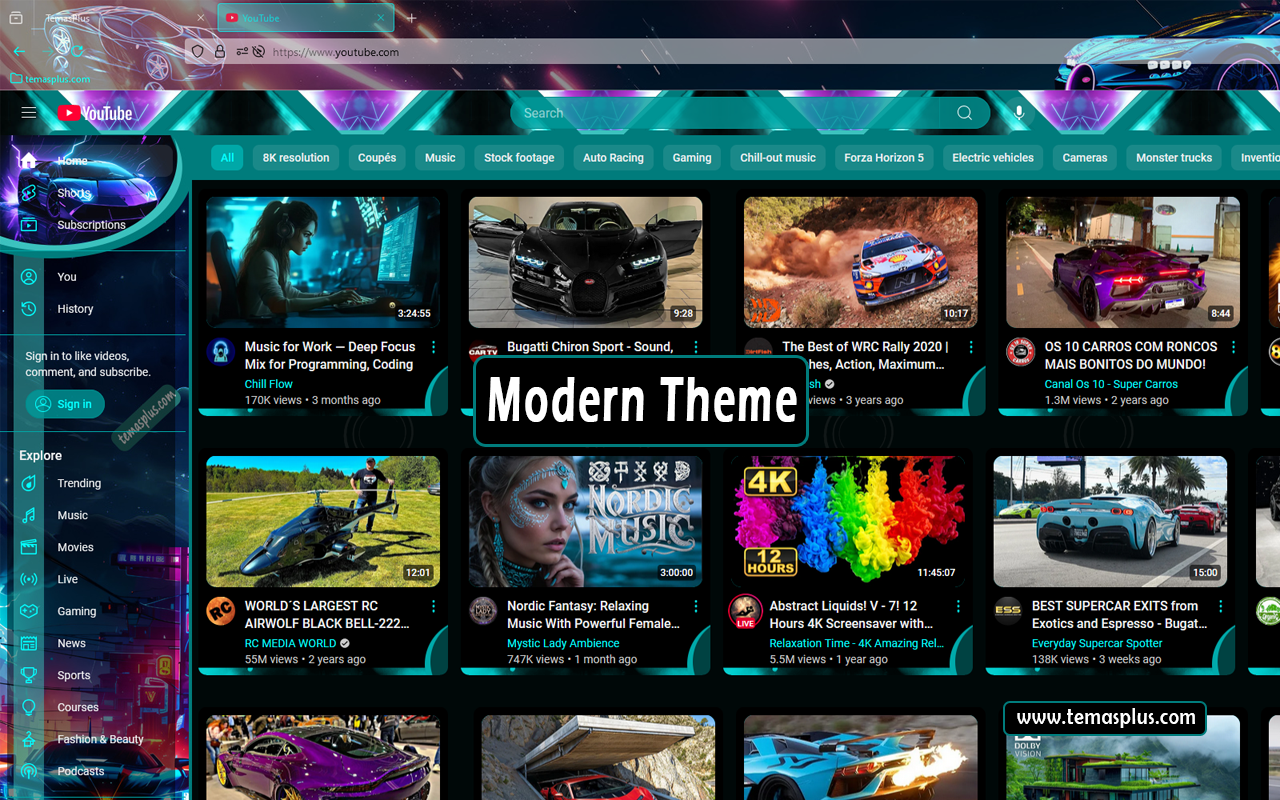
Task: Open the Everyday Supercar Spotter channel link
Action: tap(1097, 643)
